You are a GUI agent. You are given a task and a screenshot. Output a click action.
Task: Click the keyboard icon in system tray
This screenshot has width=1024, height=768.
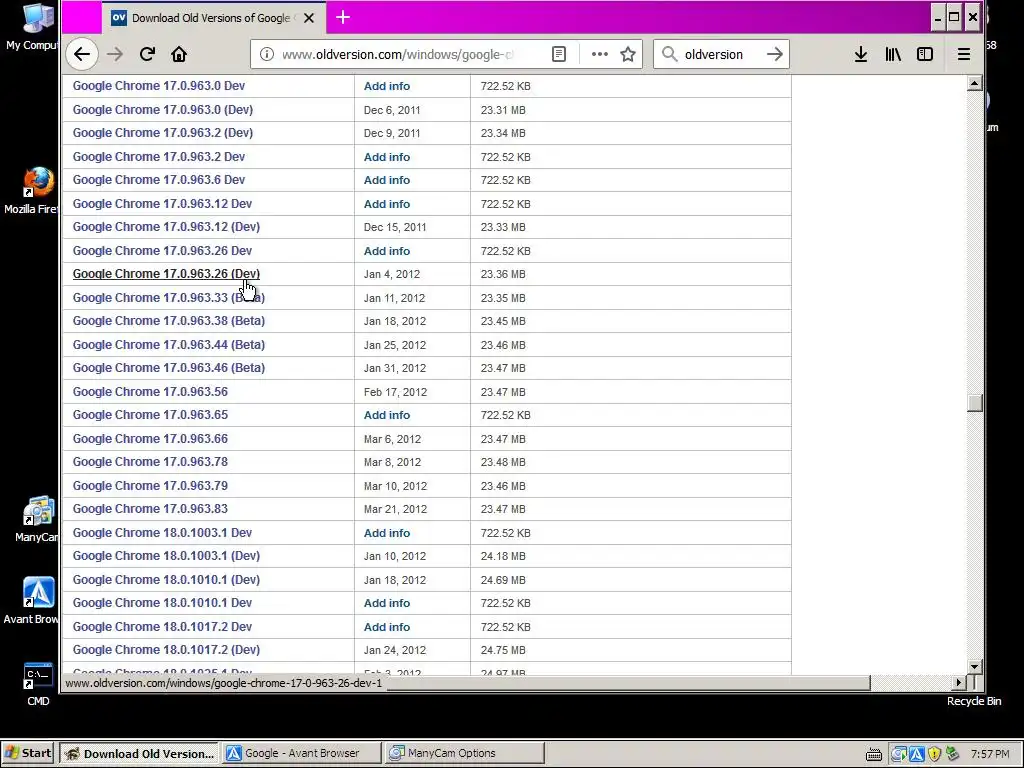pos(874,754)
